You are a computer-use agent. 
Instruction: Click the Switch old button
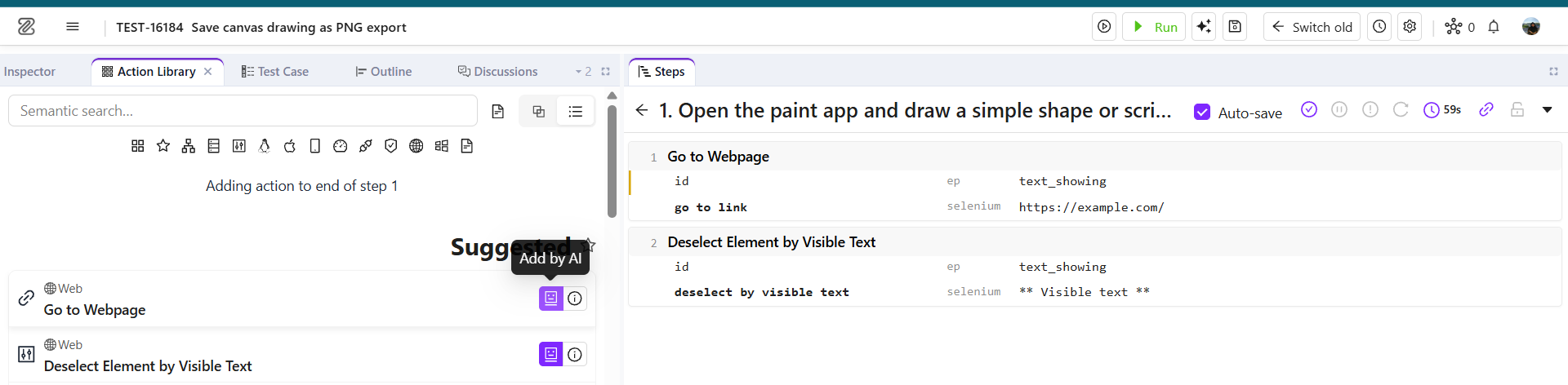point(1312,27)
